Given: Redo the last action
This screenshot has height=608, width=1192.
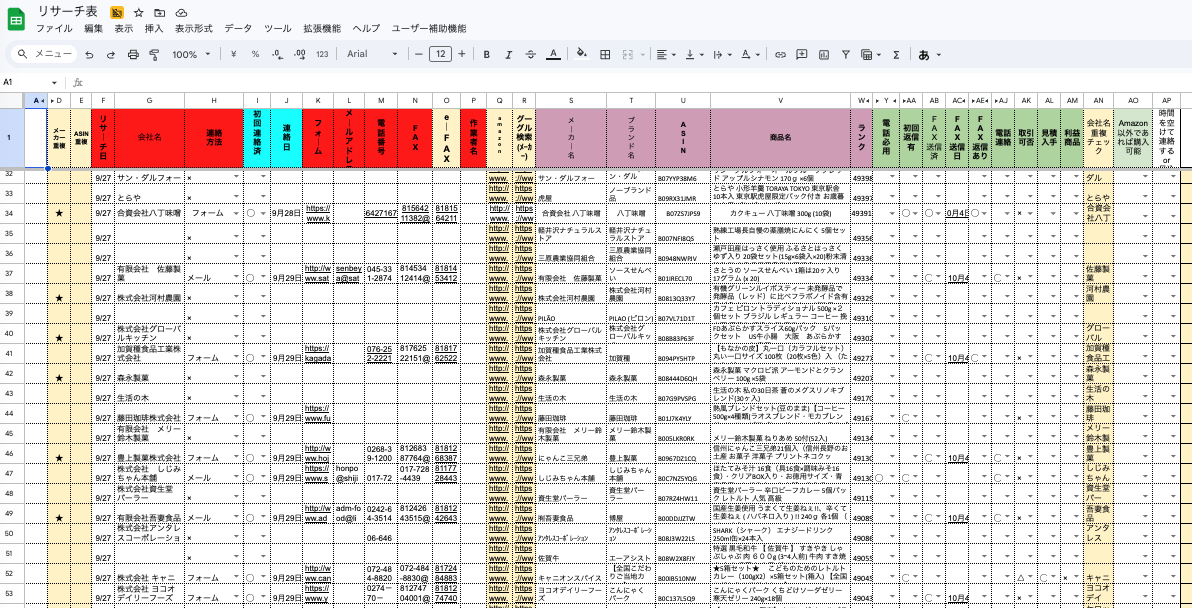Looking at the screenshot, I should click(x=111, y=55).
